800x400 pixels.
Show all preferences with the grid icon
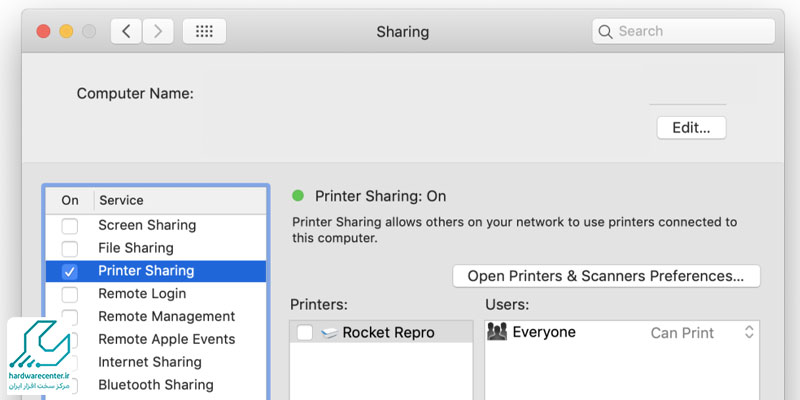click(x=204, y=32)
